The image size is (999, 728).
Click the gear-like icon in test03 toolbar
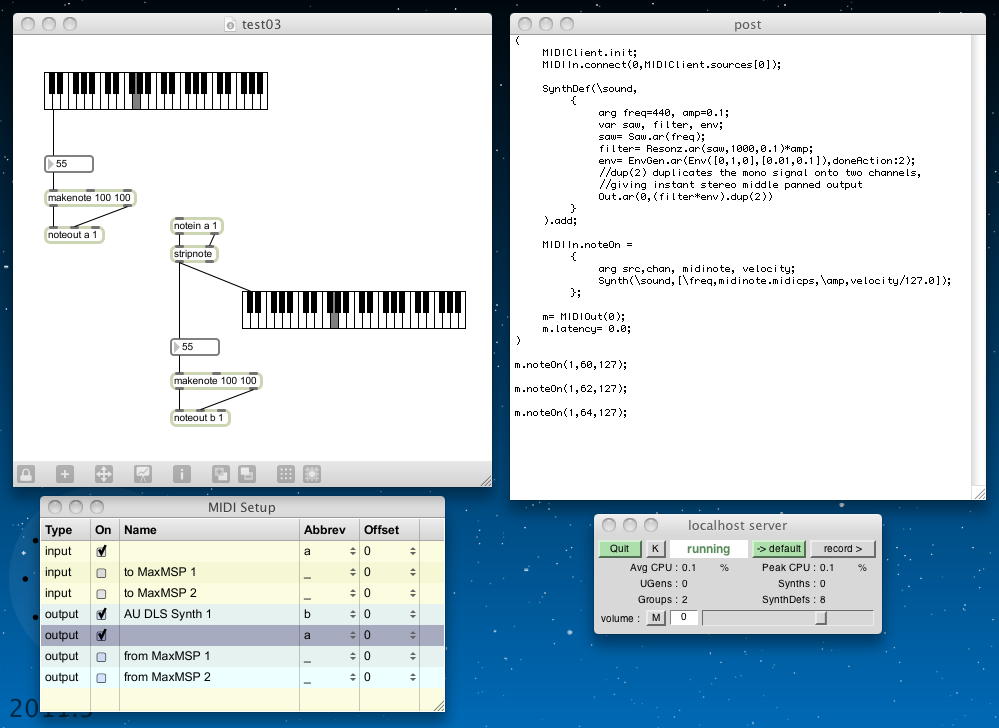tap(312, 474)
